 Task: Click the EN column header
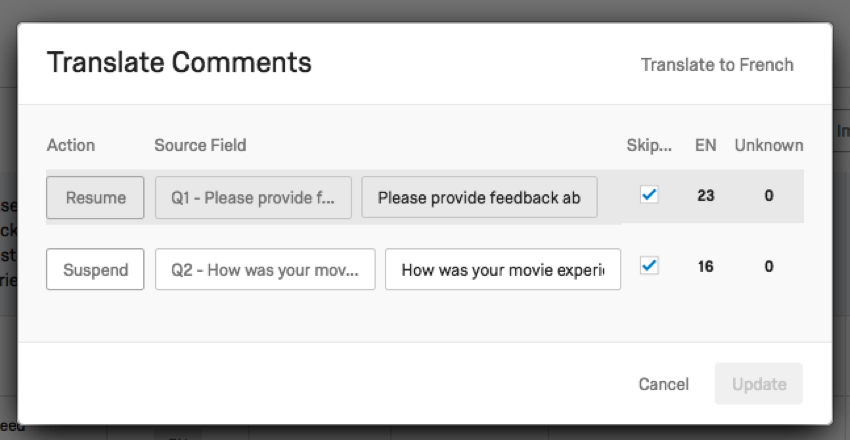(x=706, y=145)
